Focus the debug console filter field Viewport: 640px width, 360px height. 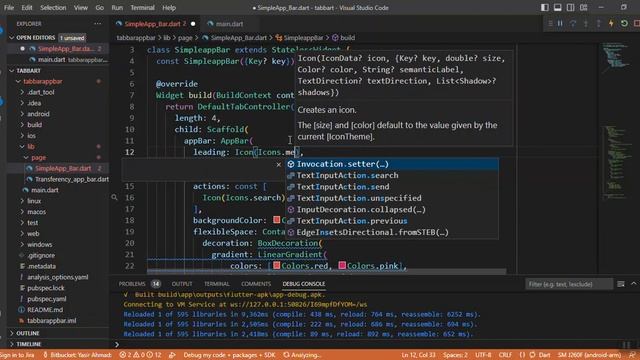pos(569,284)
